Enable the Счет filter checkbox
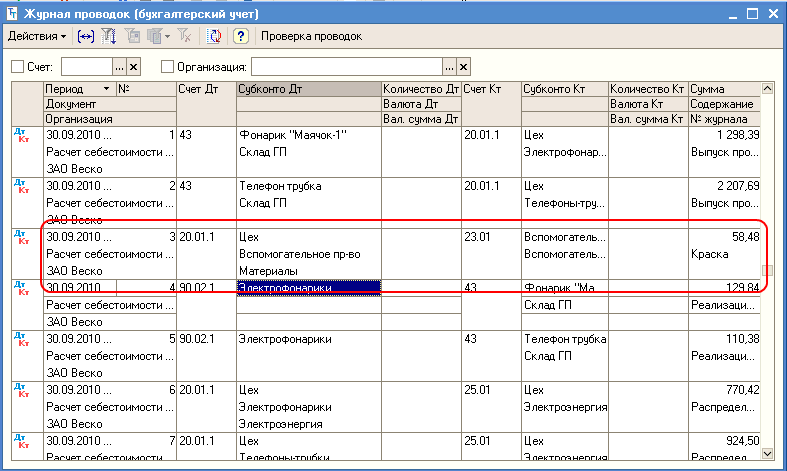This screenshot has width=787, height=471. coord(17,67)
